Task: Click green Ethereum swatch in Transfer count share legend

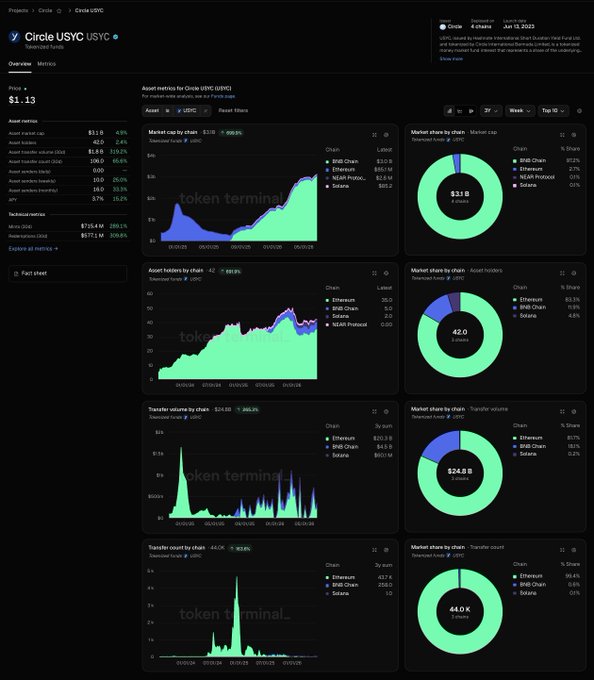Action: (515, 576)
